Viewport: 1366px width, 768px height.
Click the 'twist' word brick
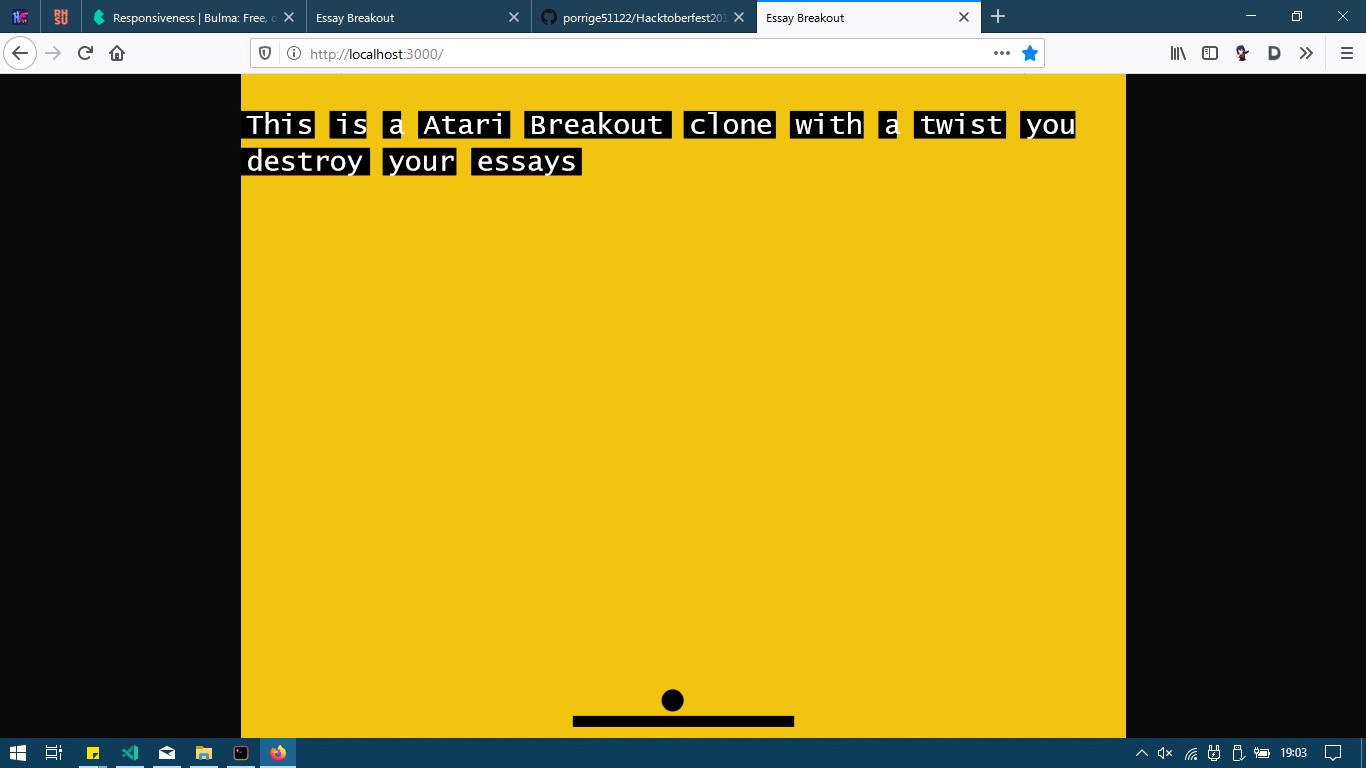(961, 125)
